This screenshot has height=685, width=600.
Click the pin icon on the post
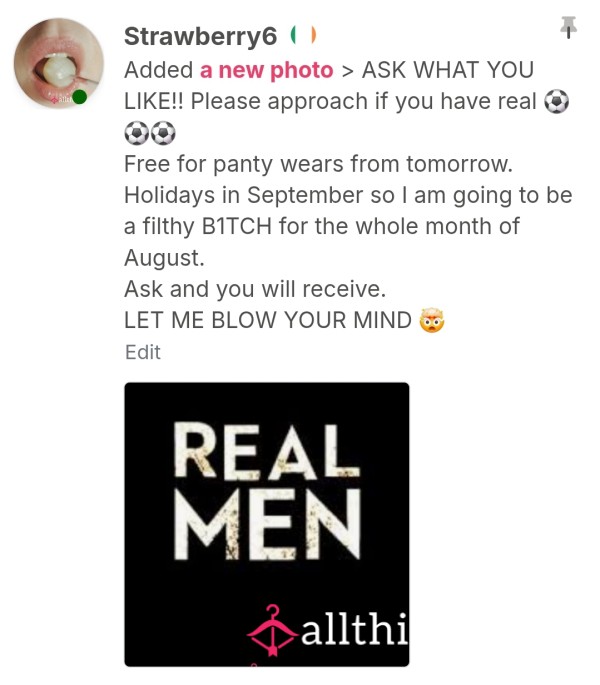(568, 27)
